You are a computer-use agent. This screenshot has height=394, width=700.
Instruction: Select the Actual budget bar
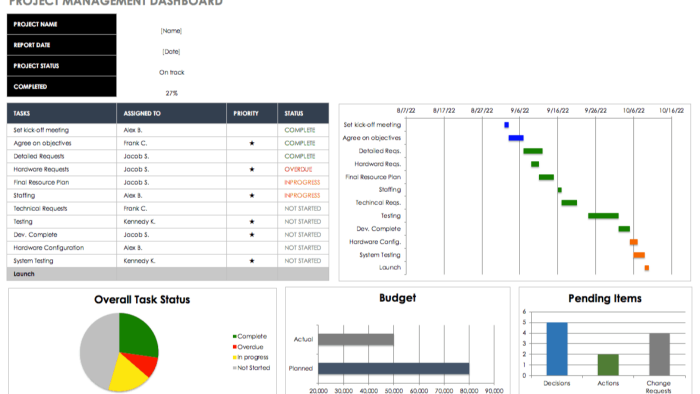point(356,340)
